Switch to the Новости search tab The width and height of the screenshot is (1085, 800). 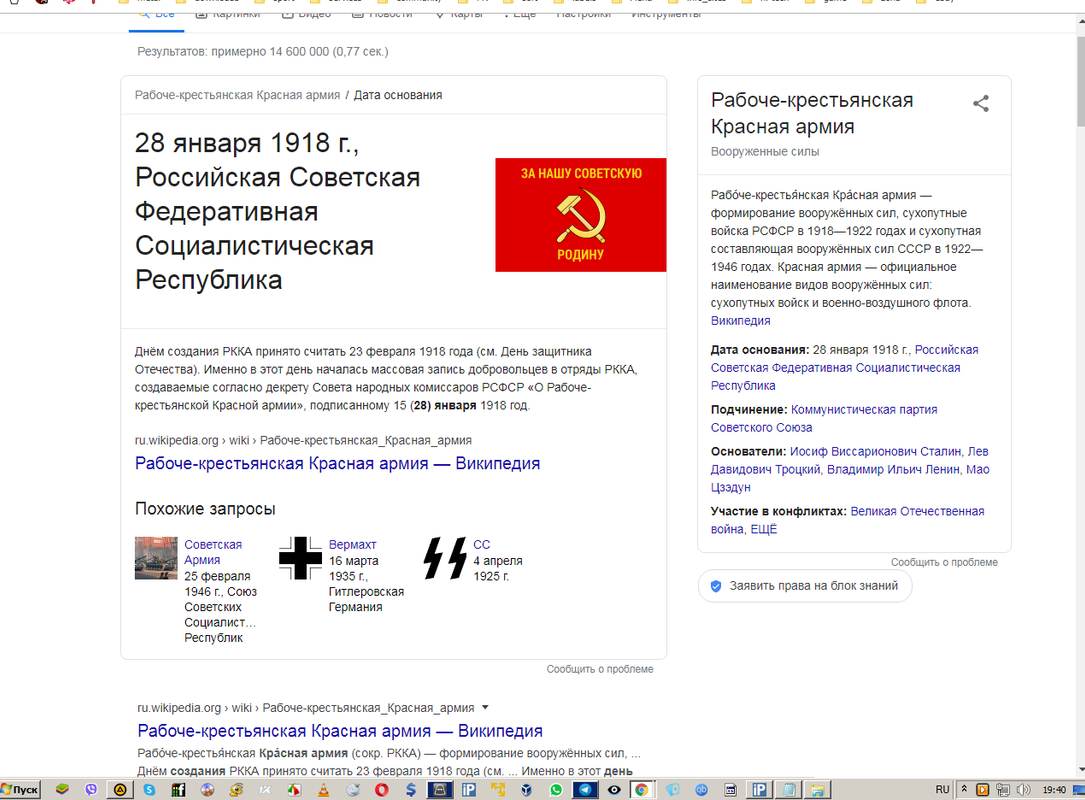point(382,14)
